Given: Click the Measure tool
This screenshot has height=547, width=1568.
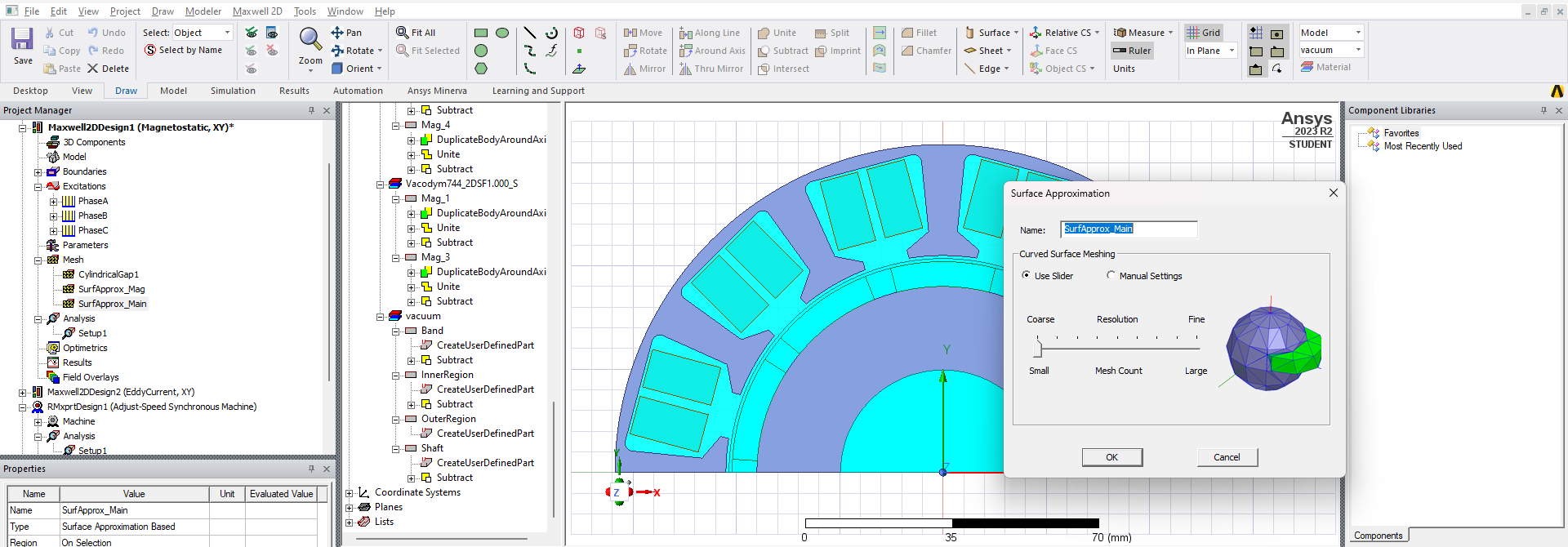Looking at the screenshot, I should click(x=1142, y=33).
